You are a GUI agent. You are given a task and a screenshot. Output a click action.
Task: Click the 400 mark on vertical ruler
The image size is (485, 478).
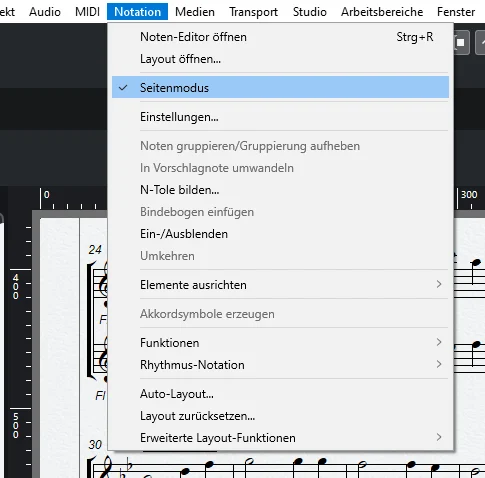point(16,287)
